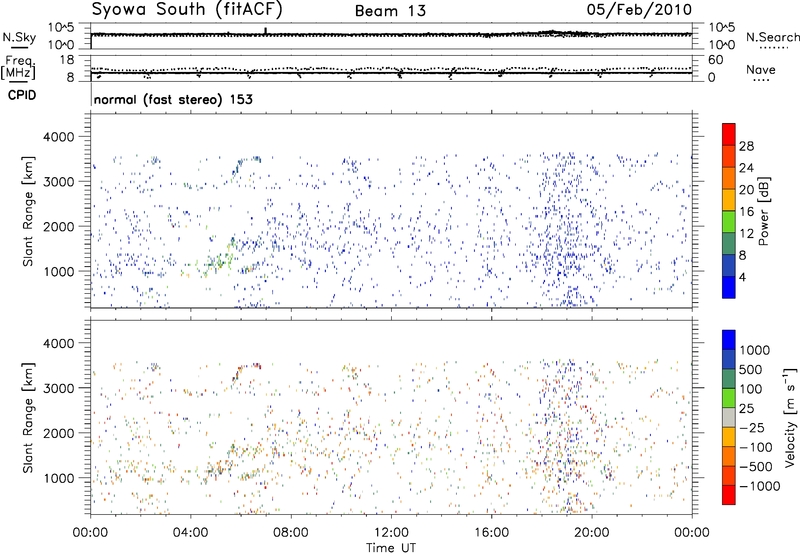Click the blue top segment of Velocity colorbar
Viewport: 800px width, 554px height.
click(729, 340)
